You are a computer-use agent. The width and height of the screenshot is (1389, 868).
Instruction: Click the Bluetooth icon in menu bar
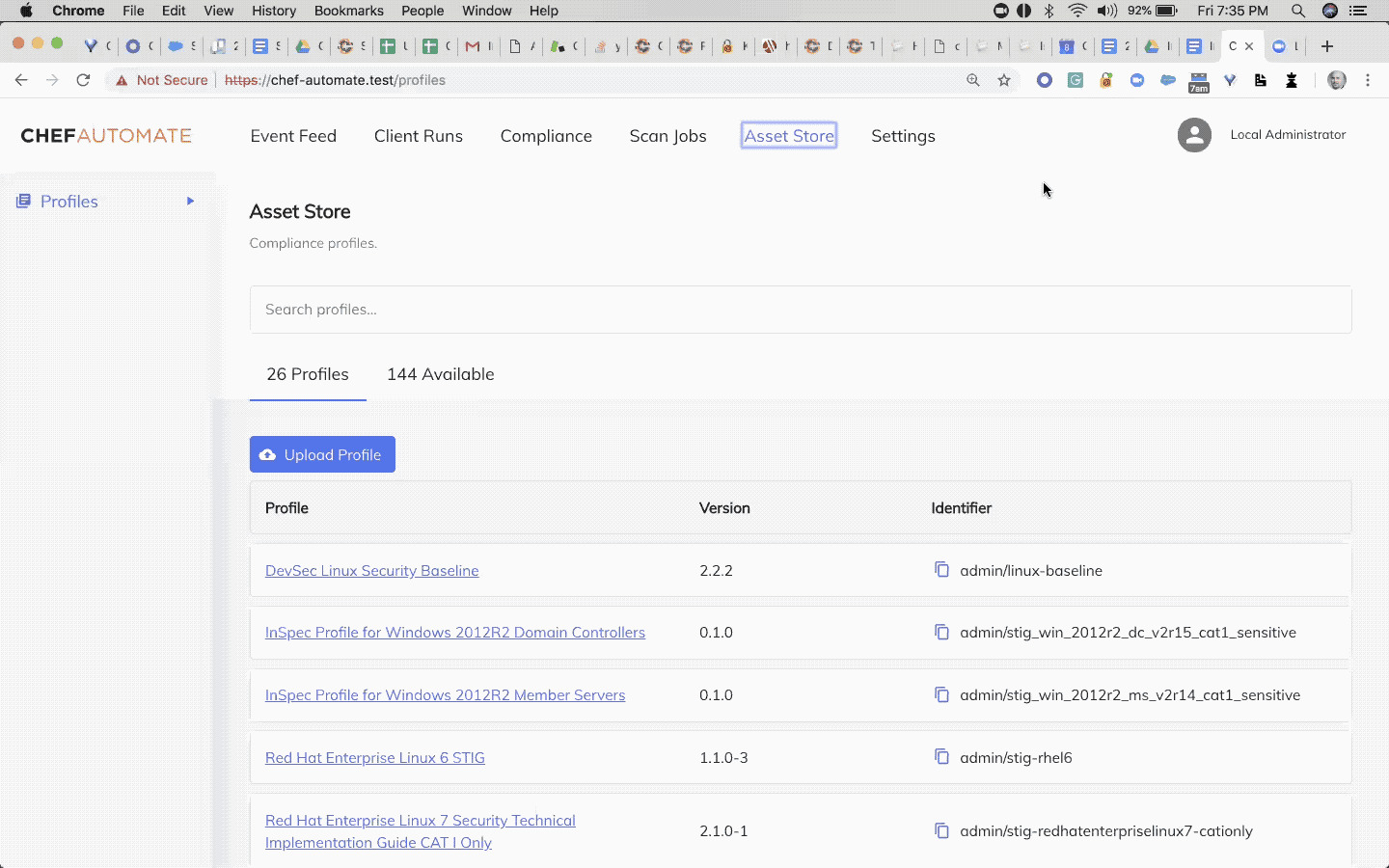click(1049, 11)
